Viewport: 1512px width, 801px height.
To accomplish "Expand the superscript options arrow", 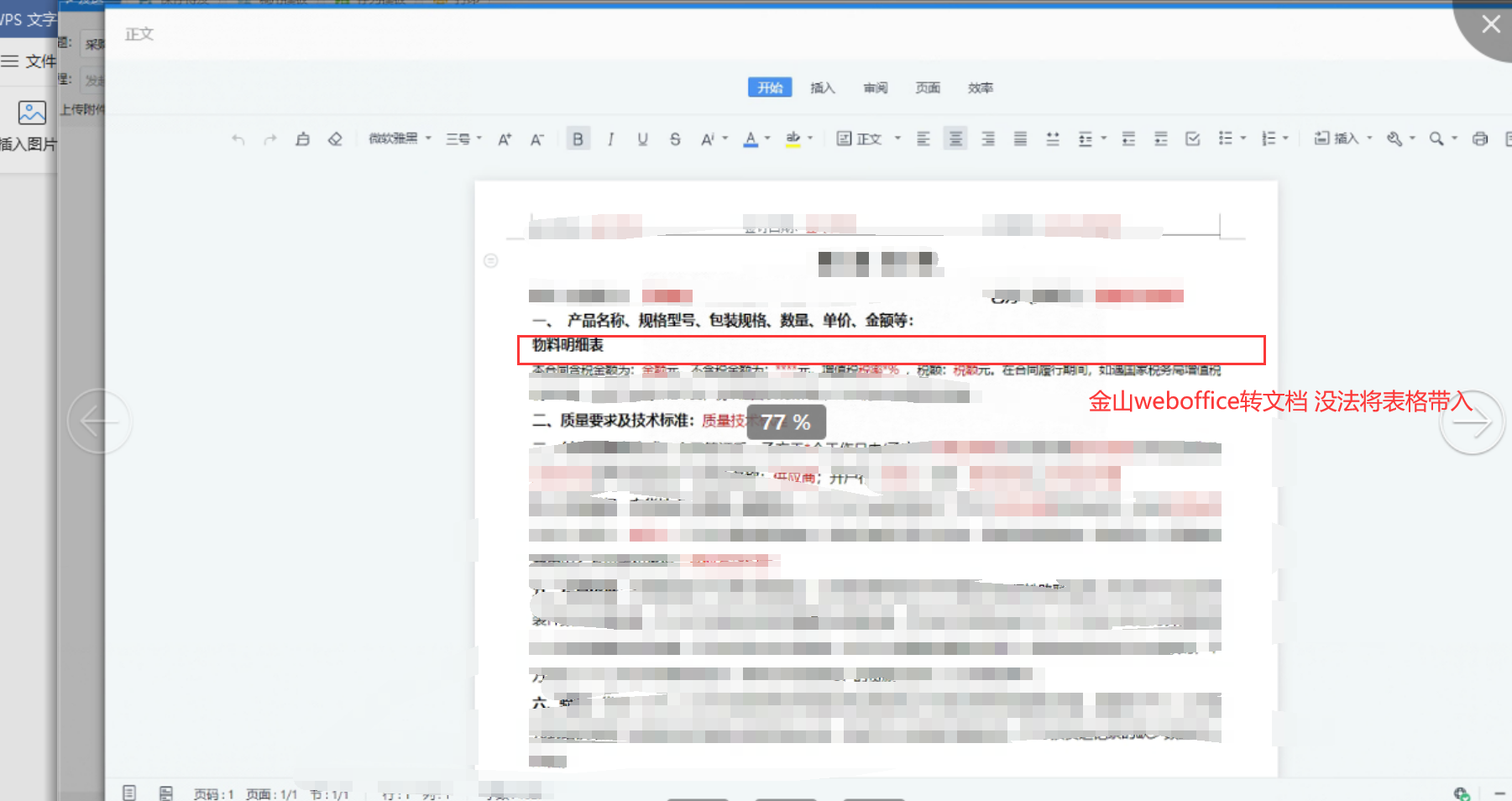I will (x=725, y=139).
